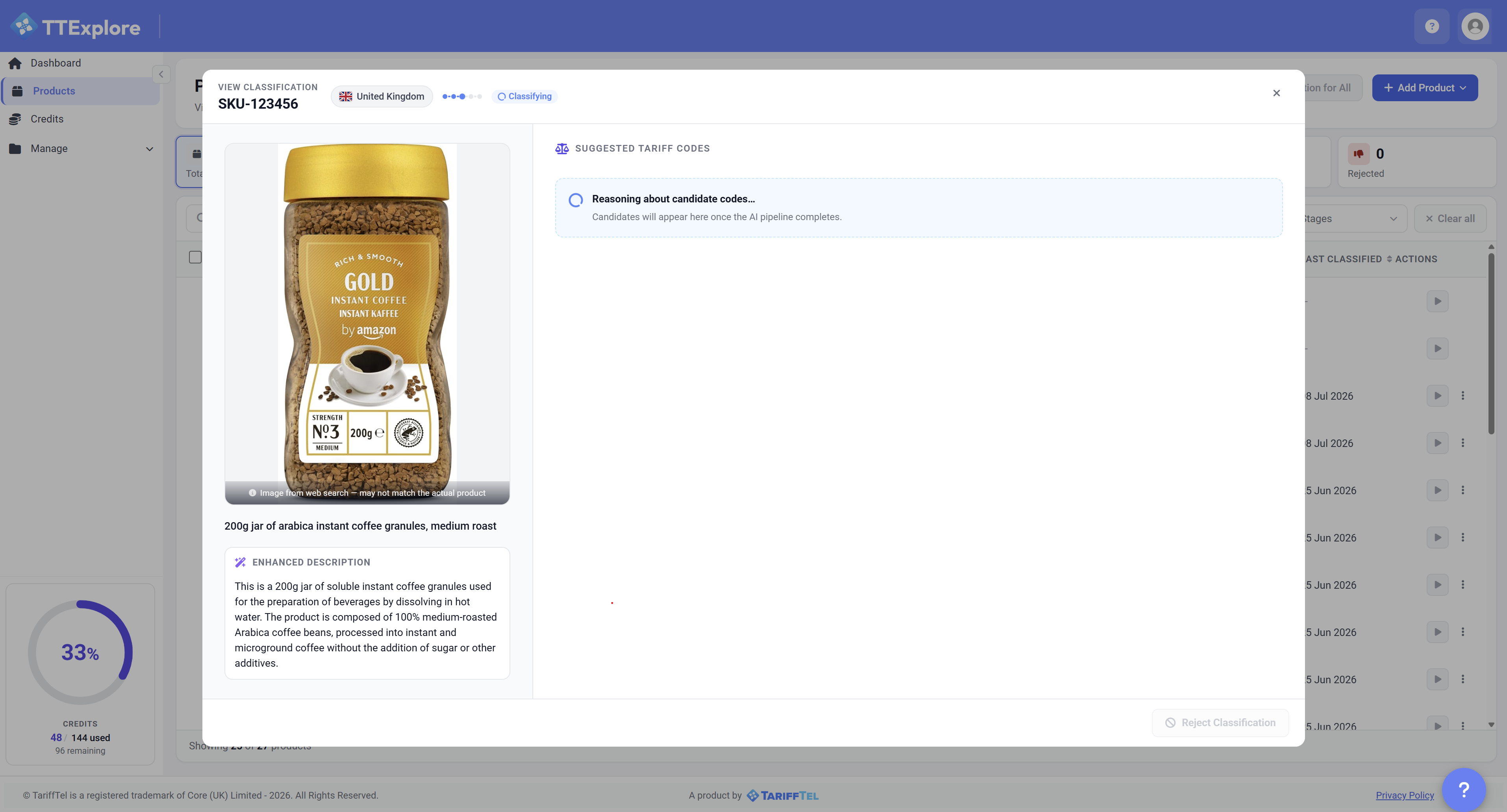The width and height of the screenshot is (1507, 812).
Task: Go to Dashboard in sidebar
Action: 81,63
